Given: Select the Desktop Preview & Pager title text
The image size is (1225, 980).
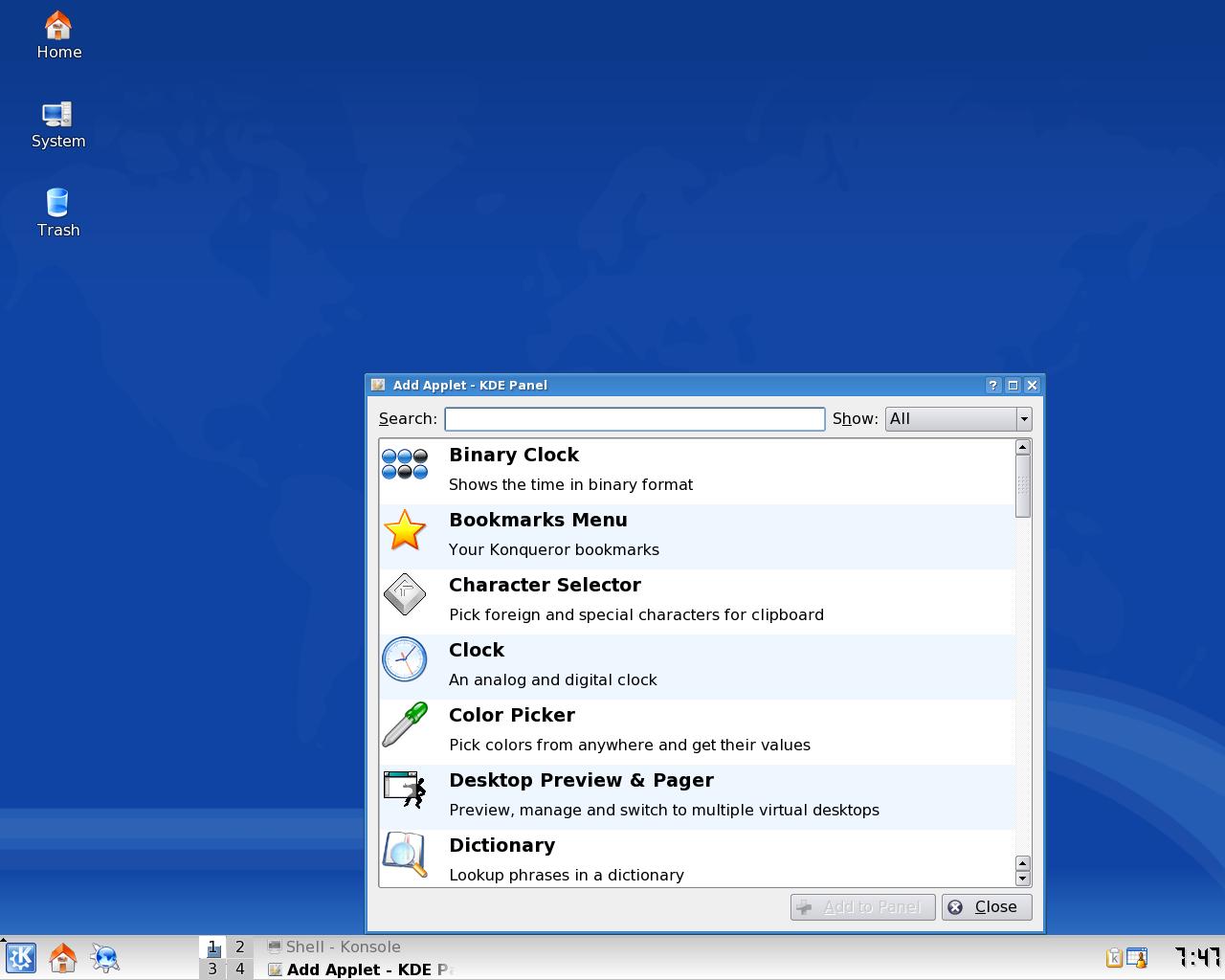Looking at the screenshot, I should (x=581, y=780).
